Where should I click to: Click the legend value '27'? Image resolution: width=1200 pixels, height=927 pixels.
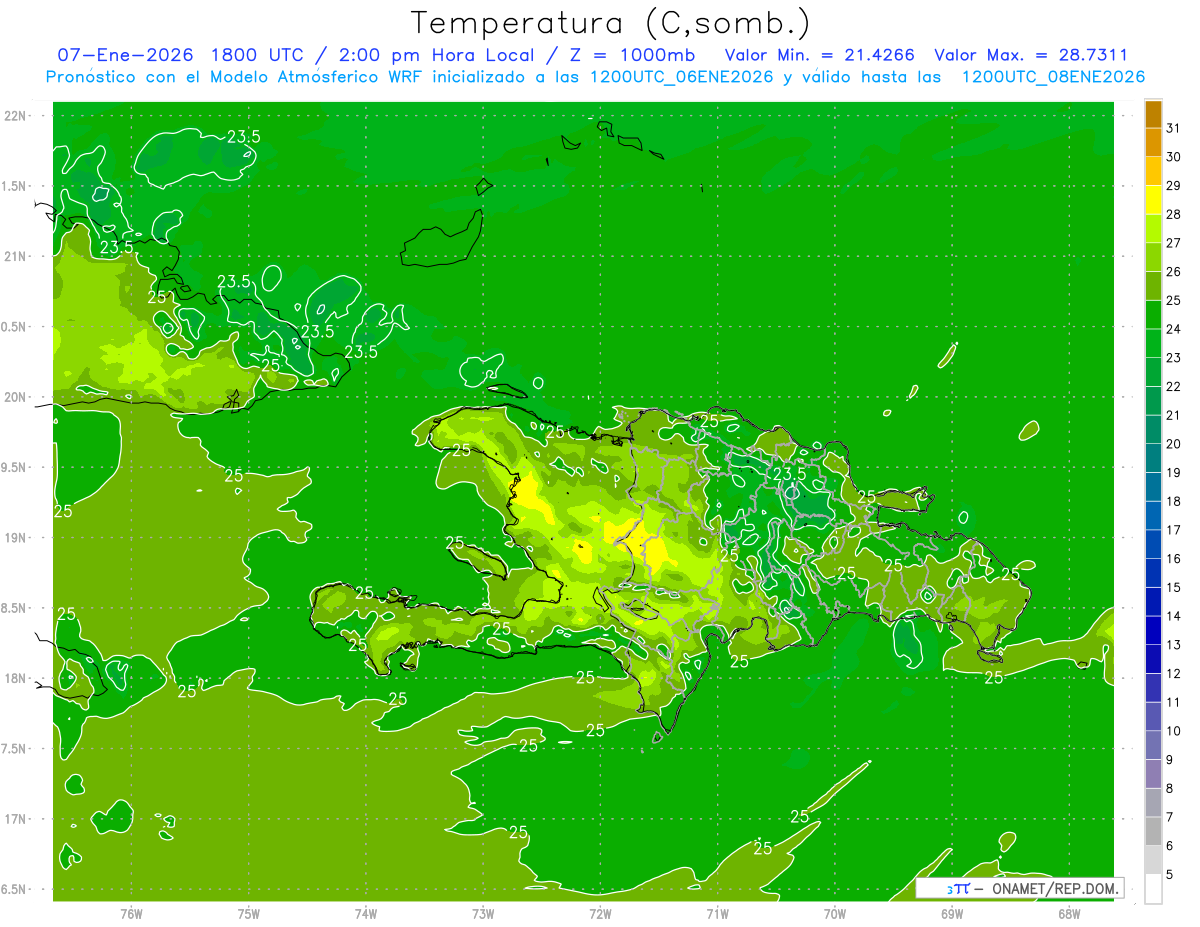(x=1174, y=243)
